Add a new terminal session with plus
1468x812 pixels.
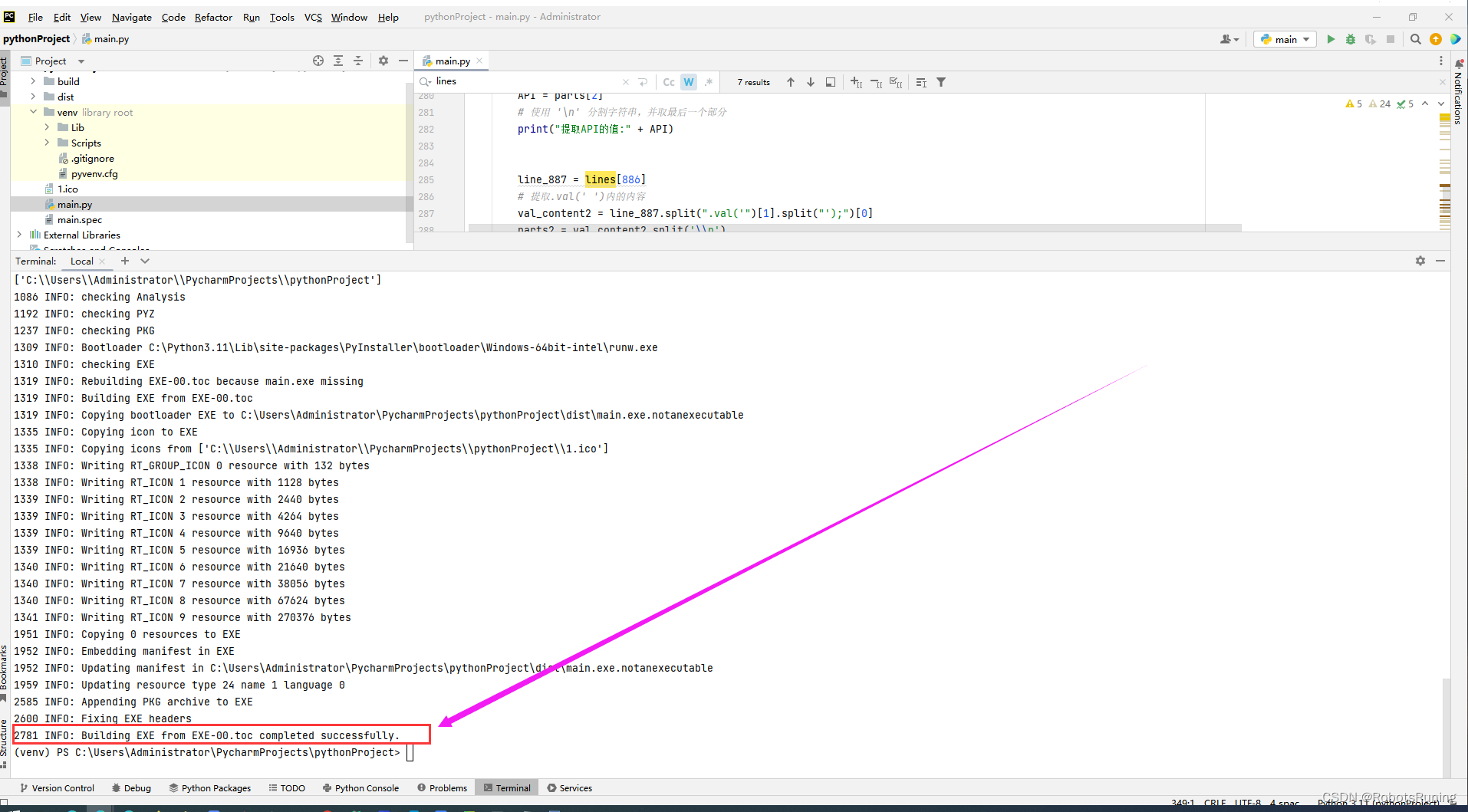click(125, 261)
